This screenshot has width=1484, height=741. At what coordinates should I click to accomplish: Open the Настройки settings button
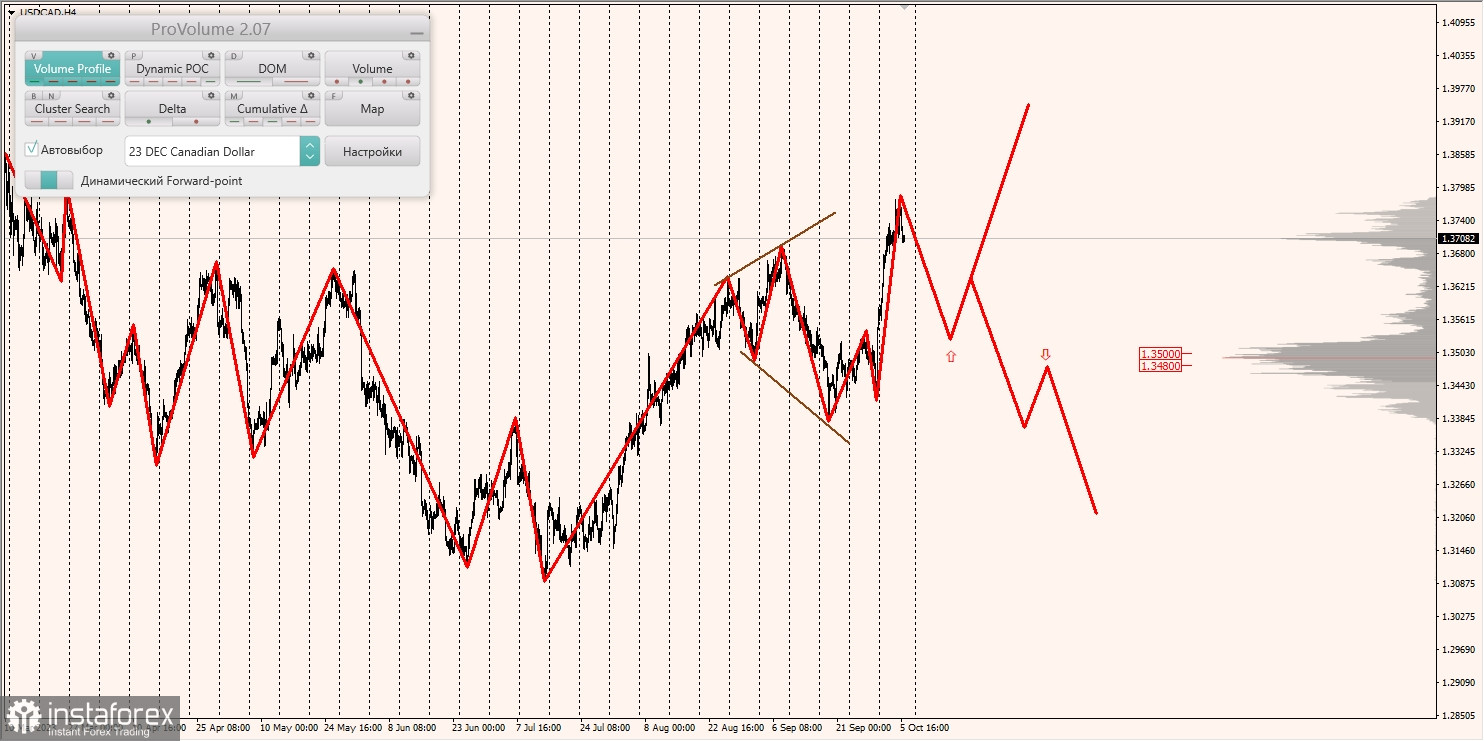(372, 151)
